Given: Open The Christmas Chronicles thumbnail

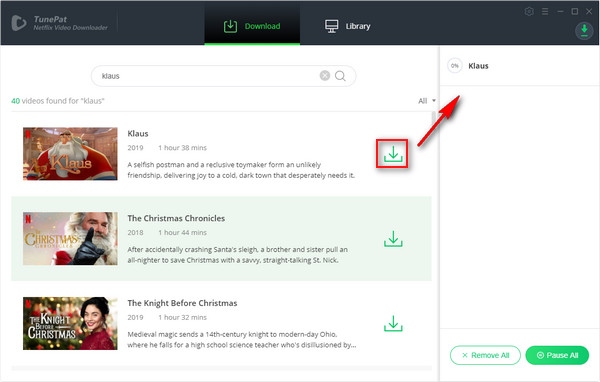Looking at the screenshot, I should [70, 238].
